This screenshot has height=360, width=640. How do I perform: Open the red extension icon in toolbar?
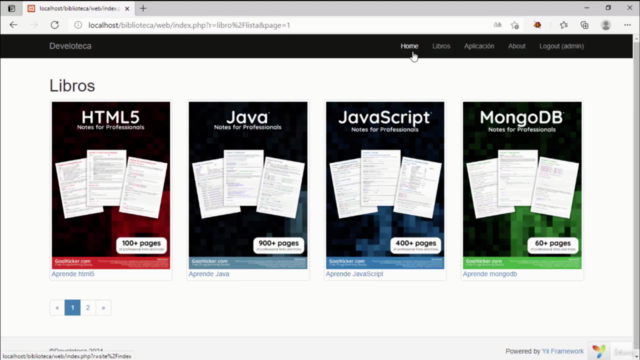[537, 25]
